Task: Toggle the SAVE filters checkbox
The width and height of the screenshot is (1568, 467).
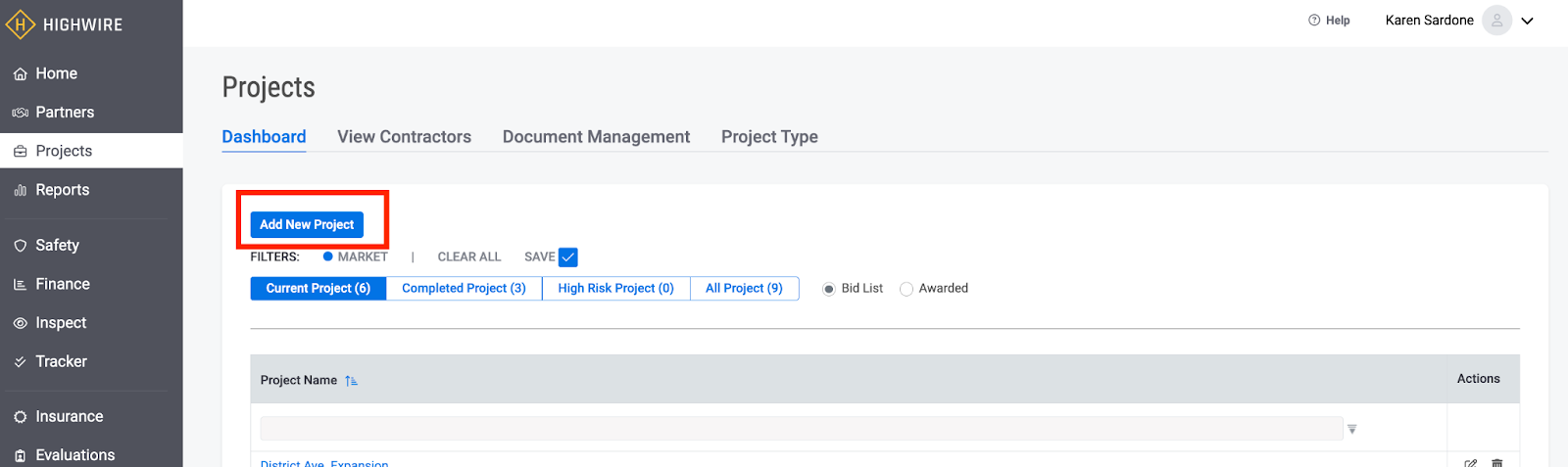Action: [568, 257]
